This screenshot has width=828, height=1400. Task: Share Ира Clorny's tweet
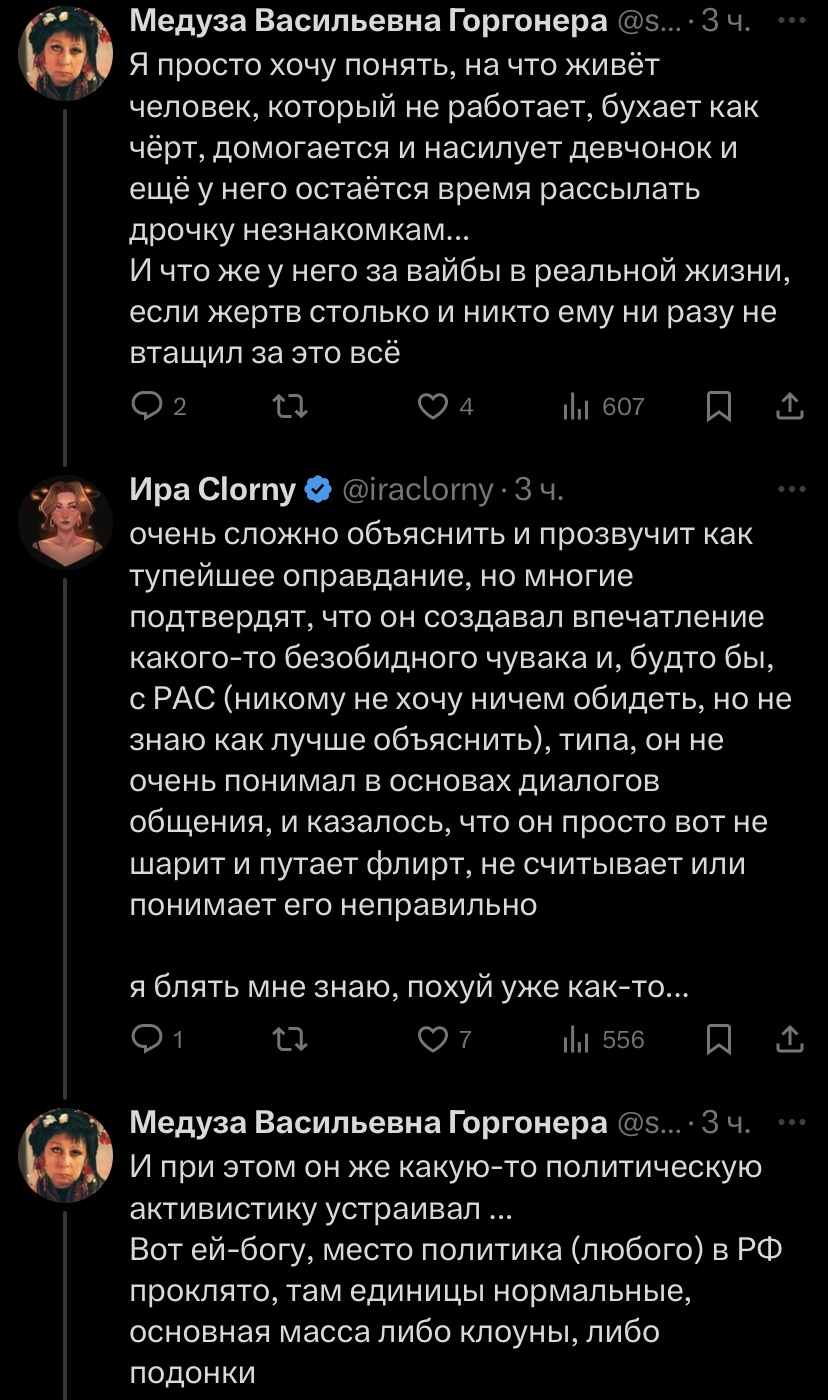point(790,1039)
